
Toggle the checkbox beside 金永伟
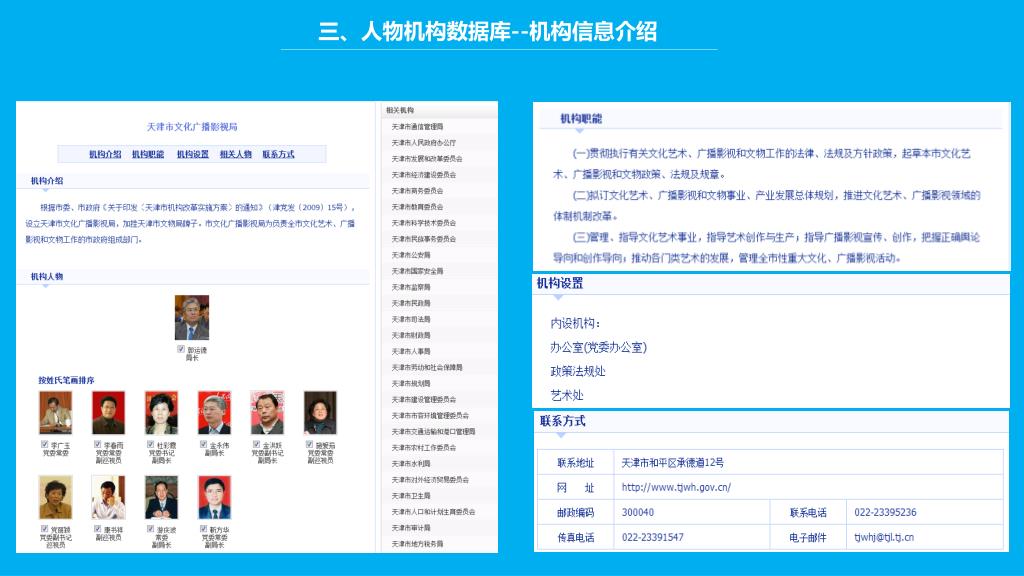point(203,444)
